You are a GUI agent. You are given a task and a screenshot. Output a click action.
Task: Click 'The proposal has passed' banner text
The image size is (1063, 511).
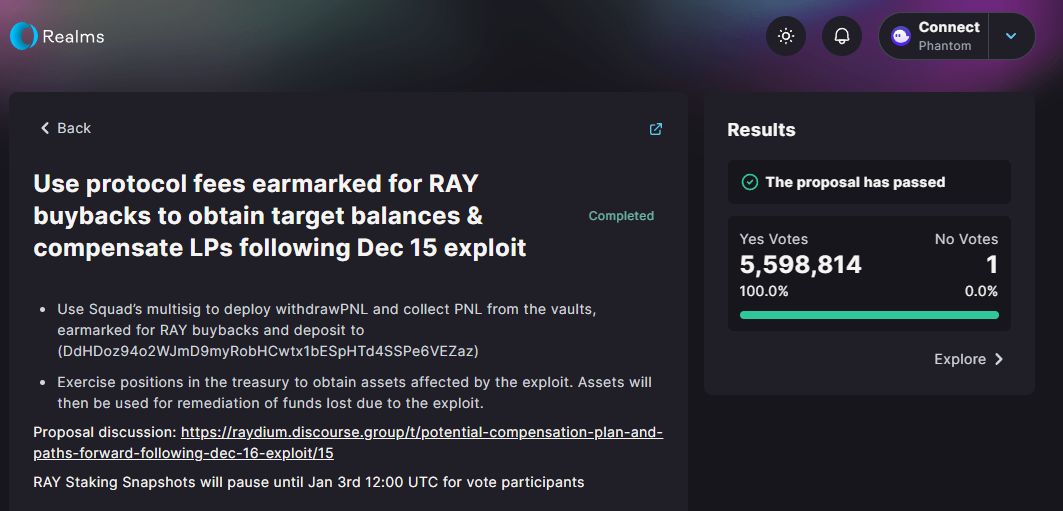[855, 182]
